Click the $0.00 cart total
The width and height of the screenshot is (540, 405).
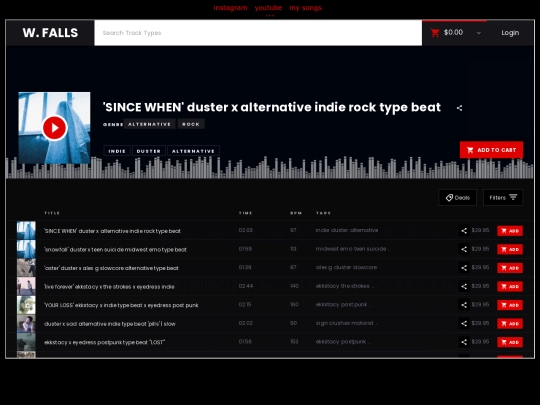tap(453, 32)
